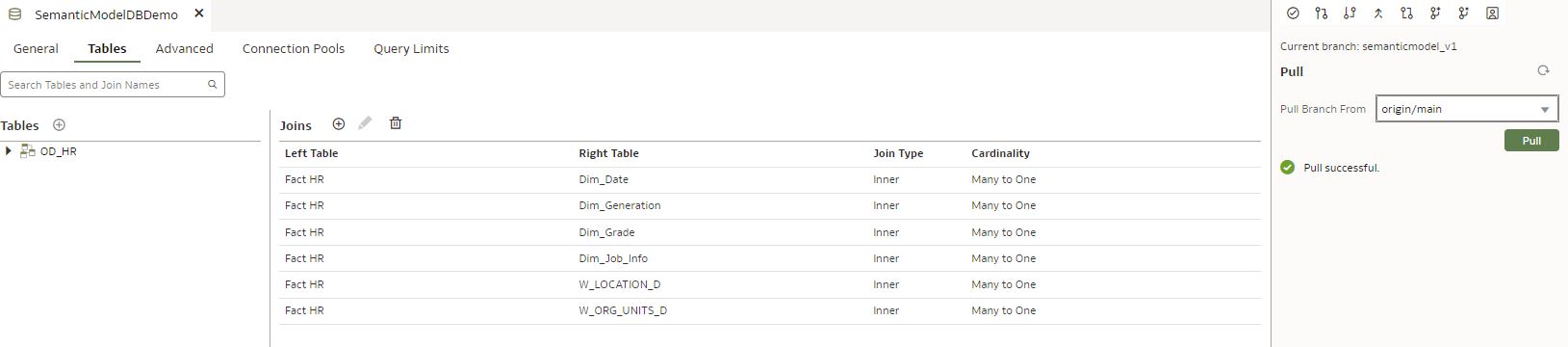1568x347 pixels.
Task: Click the refresh icon in Pull panel
Action: tap(1543, 71)
